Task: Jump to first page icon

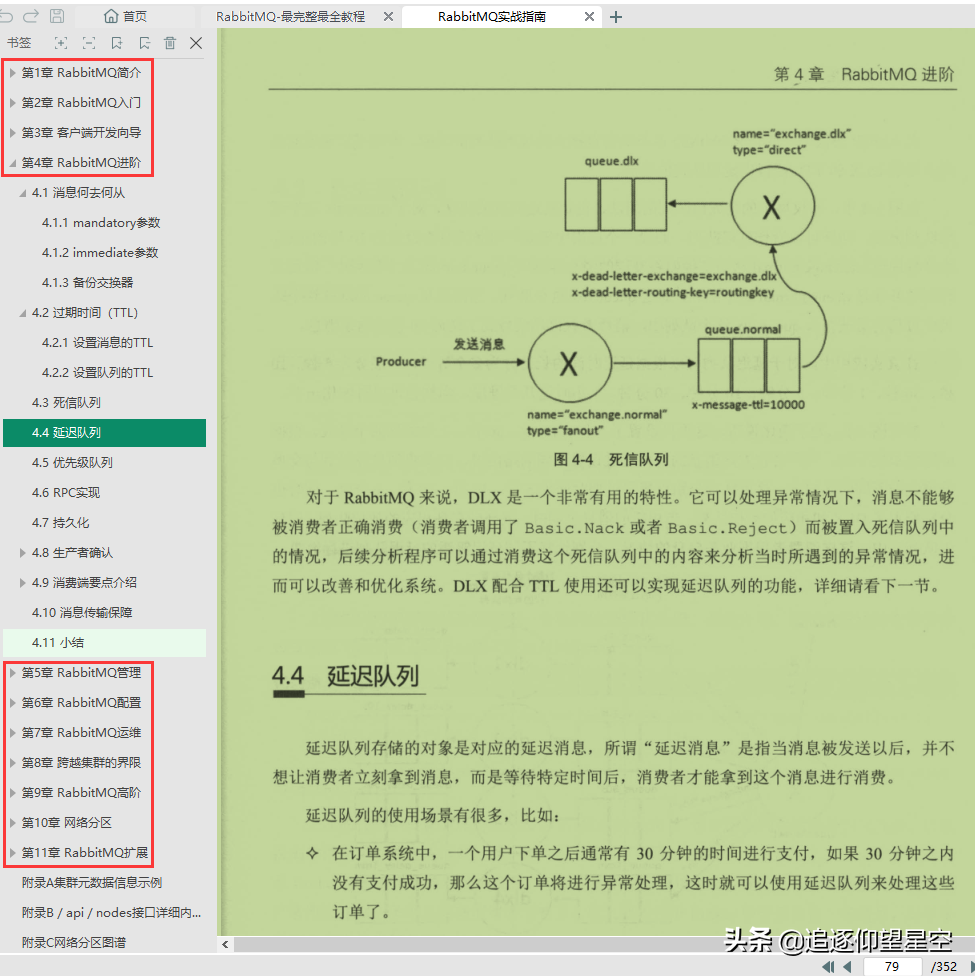Action: click(829, 966)
